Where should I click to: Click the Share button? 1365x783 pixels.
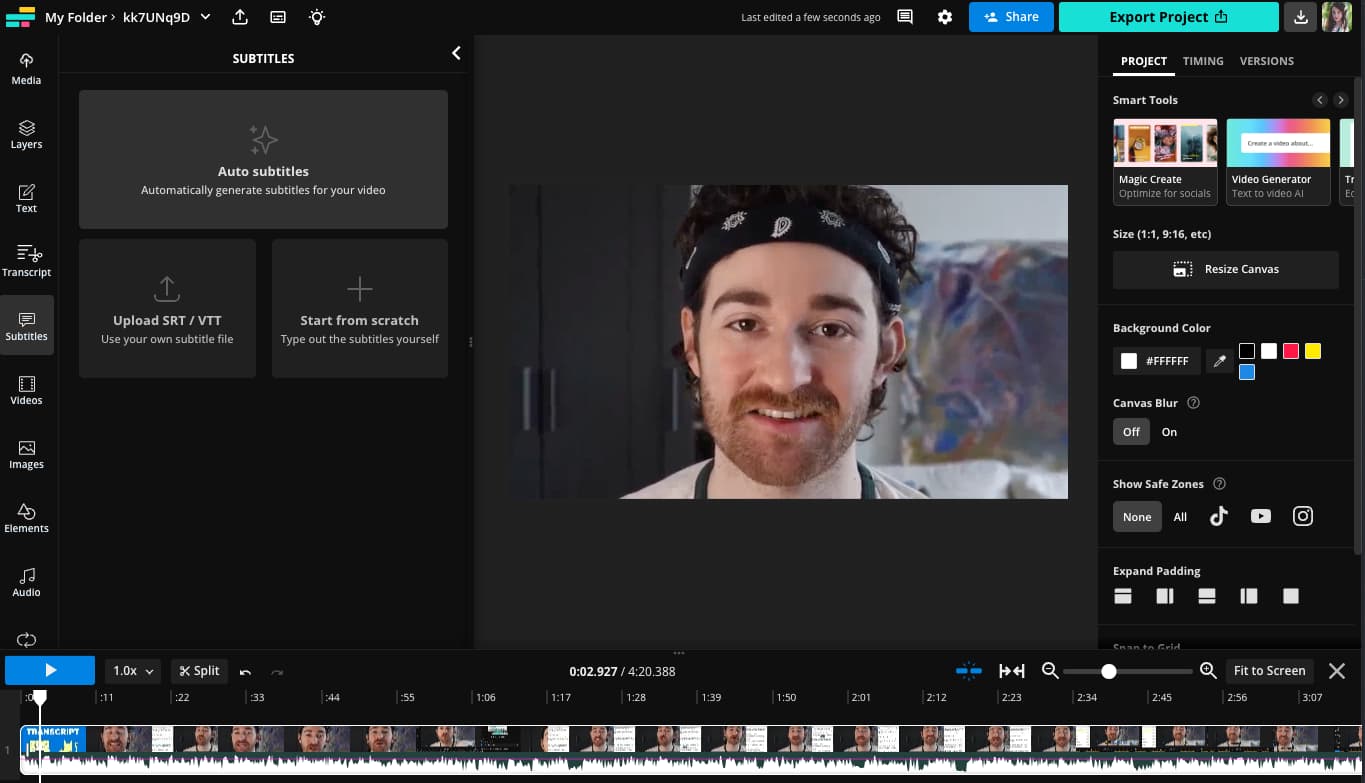click(x=1011, y=17)
